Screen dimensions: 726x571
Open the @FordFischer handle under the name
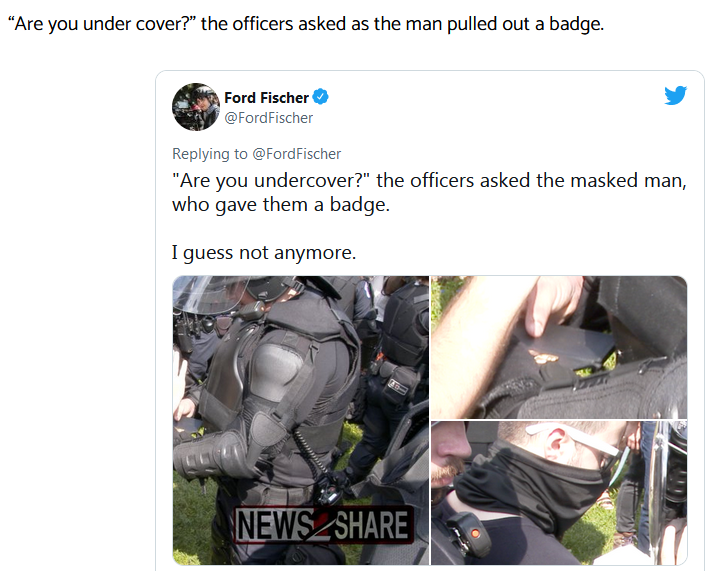[269, 118]
